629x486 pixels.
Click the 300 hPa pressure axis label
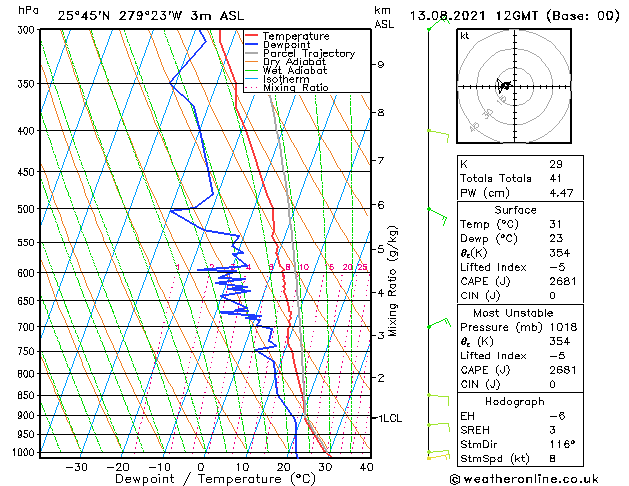(x=28, y=30)
